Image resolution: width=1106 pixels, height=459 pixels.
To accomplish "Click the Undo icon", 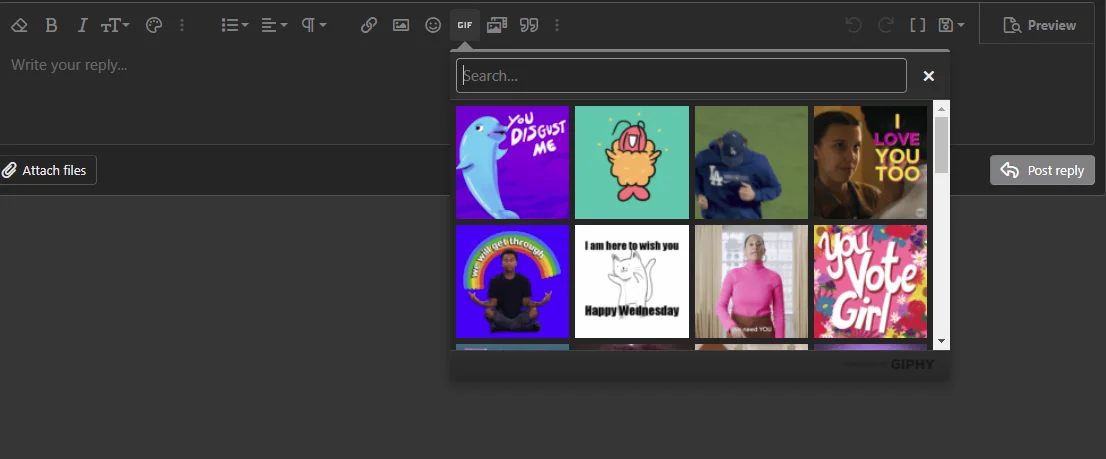I will coord(853,25).
